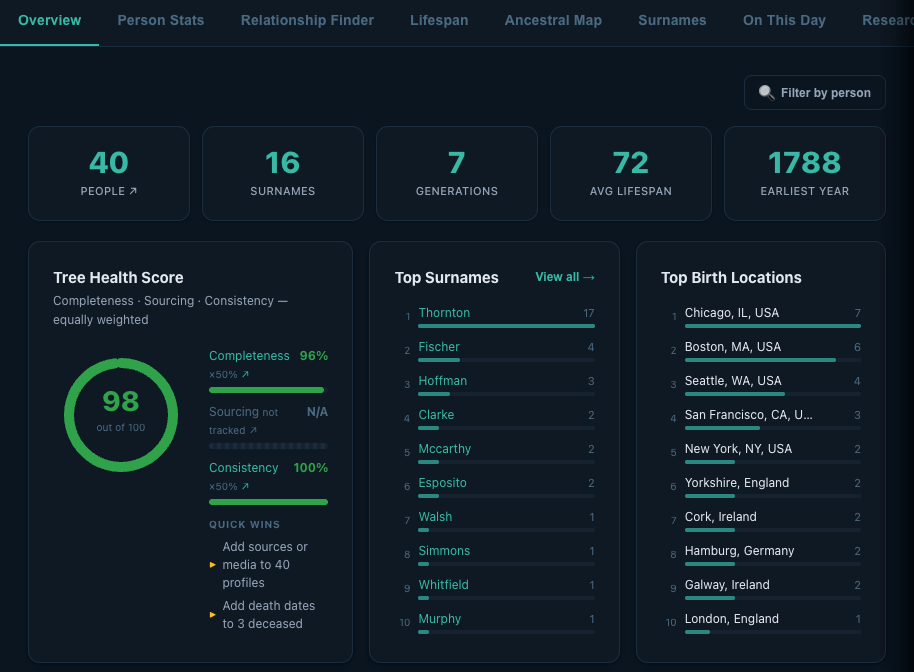Open the Murphy surname link
This screenshot has height=672, width=914.
(x=440, y=619)
